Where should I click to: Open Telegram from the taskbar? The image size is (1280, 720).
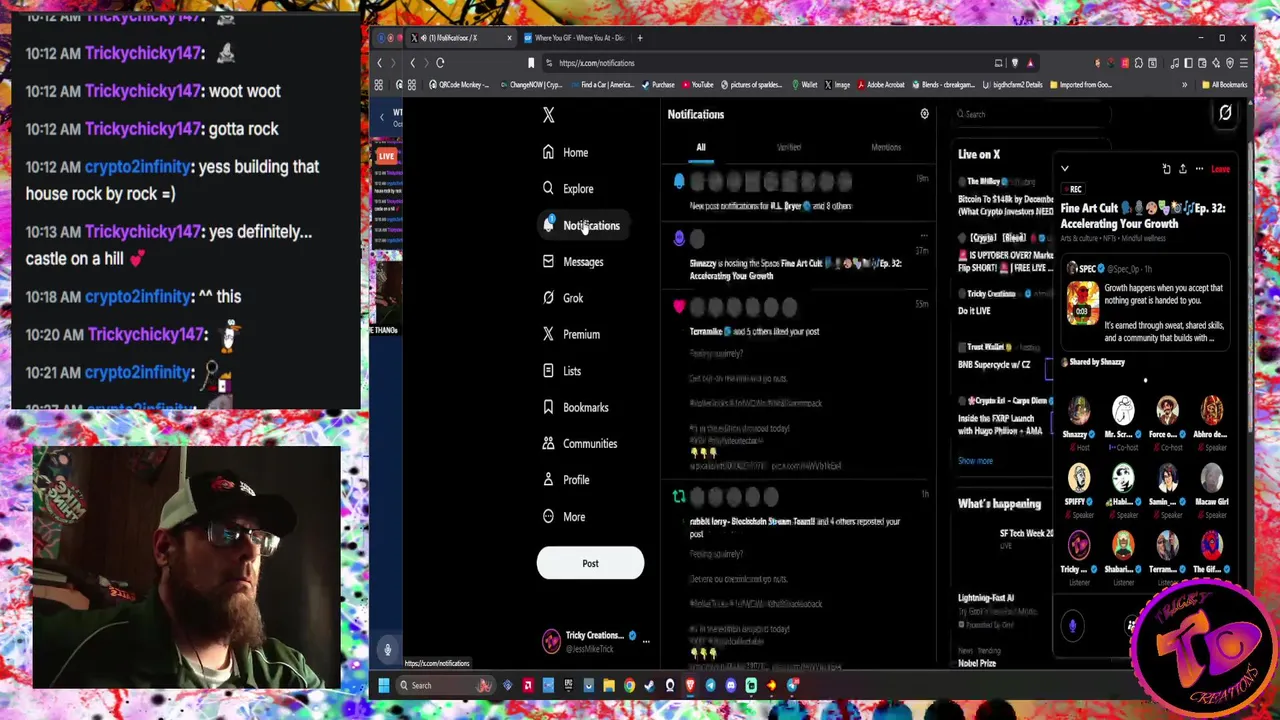click(x=710, y=685)
